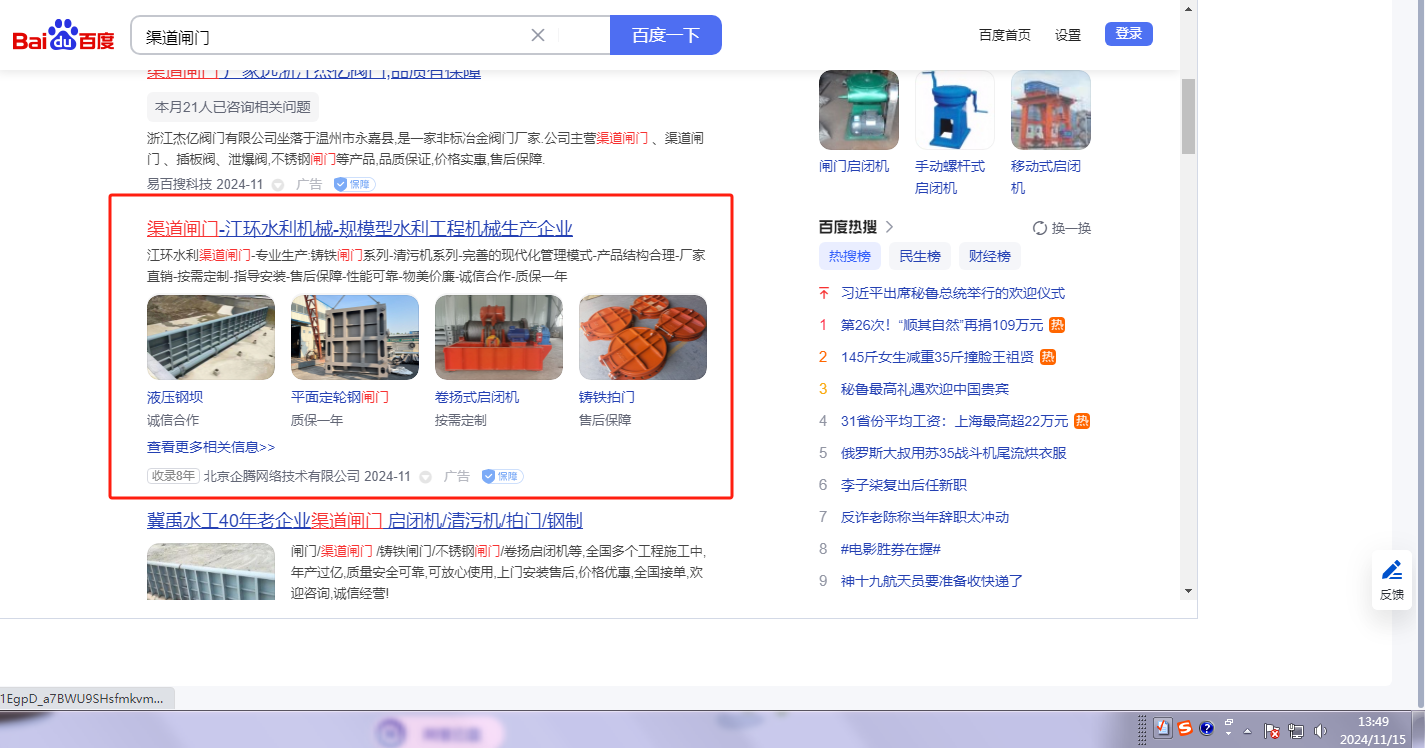Open hot search 秘鲁最高礼遇欢迎中国贵宾

pos(925,389)
